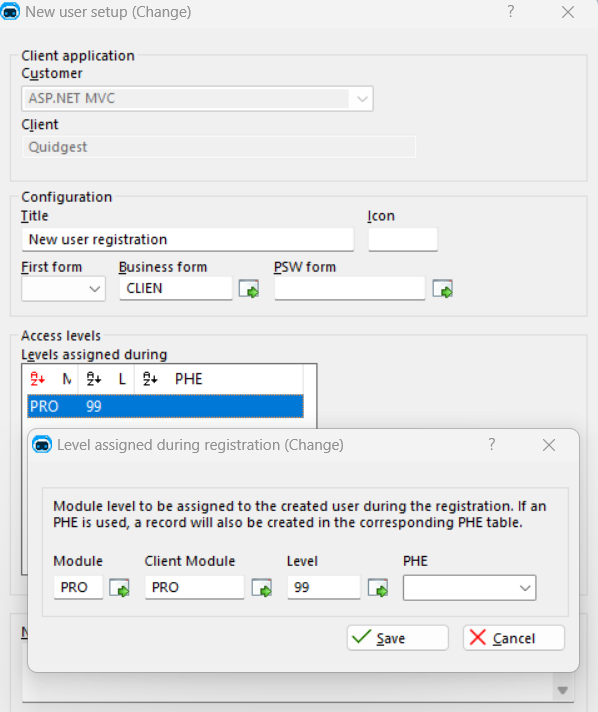Open lookup icon beside Business form field

[249, 289]
